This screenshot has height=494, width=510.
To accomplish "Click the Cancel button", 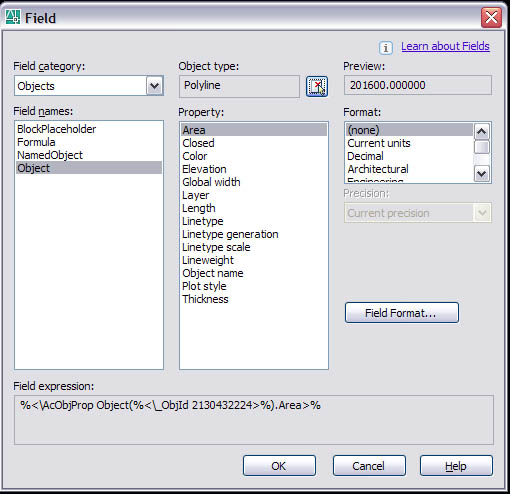I will [369, 466].
